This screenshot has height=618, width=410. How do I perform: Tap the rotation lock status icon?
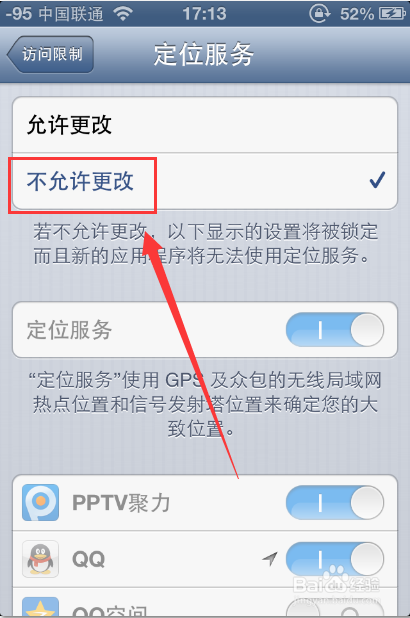319,13
